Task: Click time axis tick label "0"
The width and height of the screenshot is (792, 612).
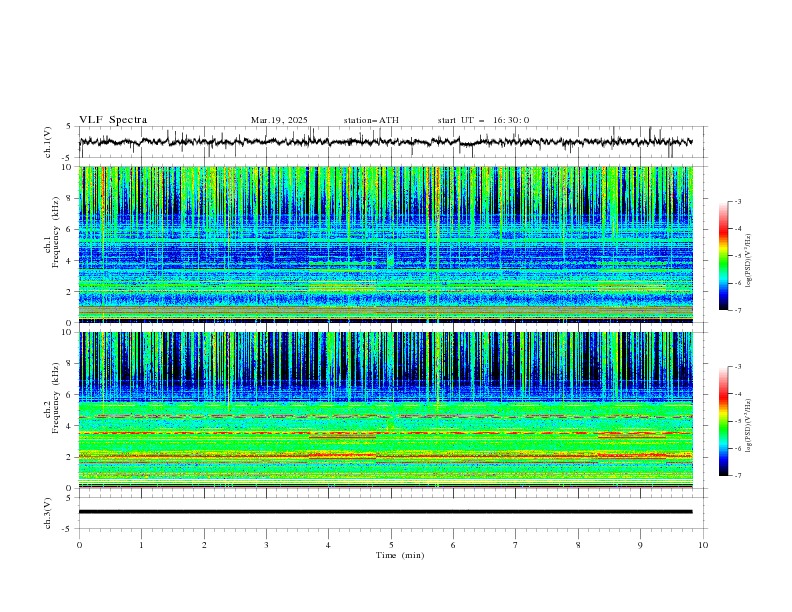Action: click(79, 545)
